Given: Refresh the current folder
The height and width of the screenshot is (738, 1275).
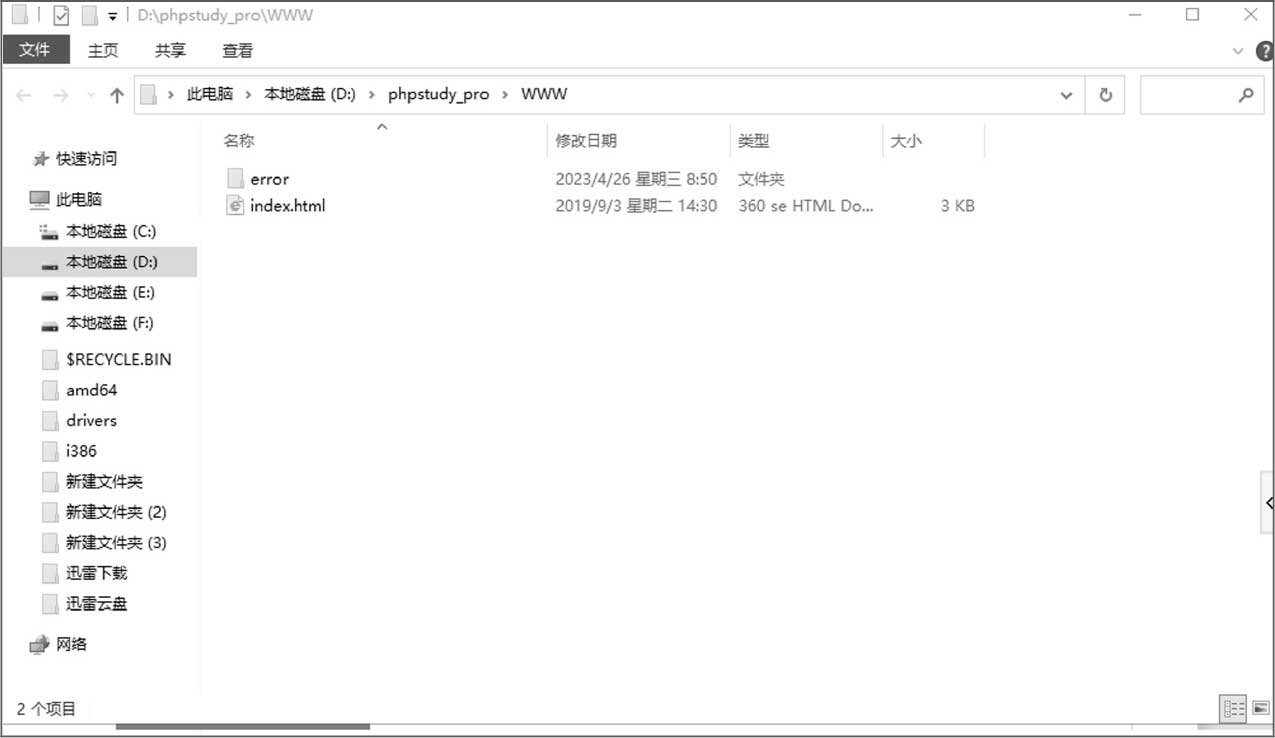Looking at the screenshot, I should pos(1105,95).
